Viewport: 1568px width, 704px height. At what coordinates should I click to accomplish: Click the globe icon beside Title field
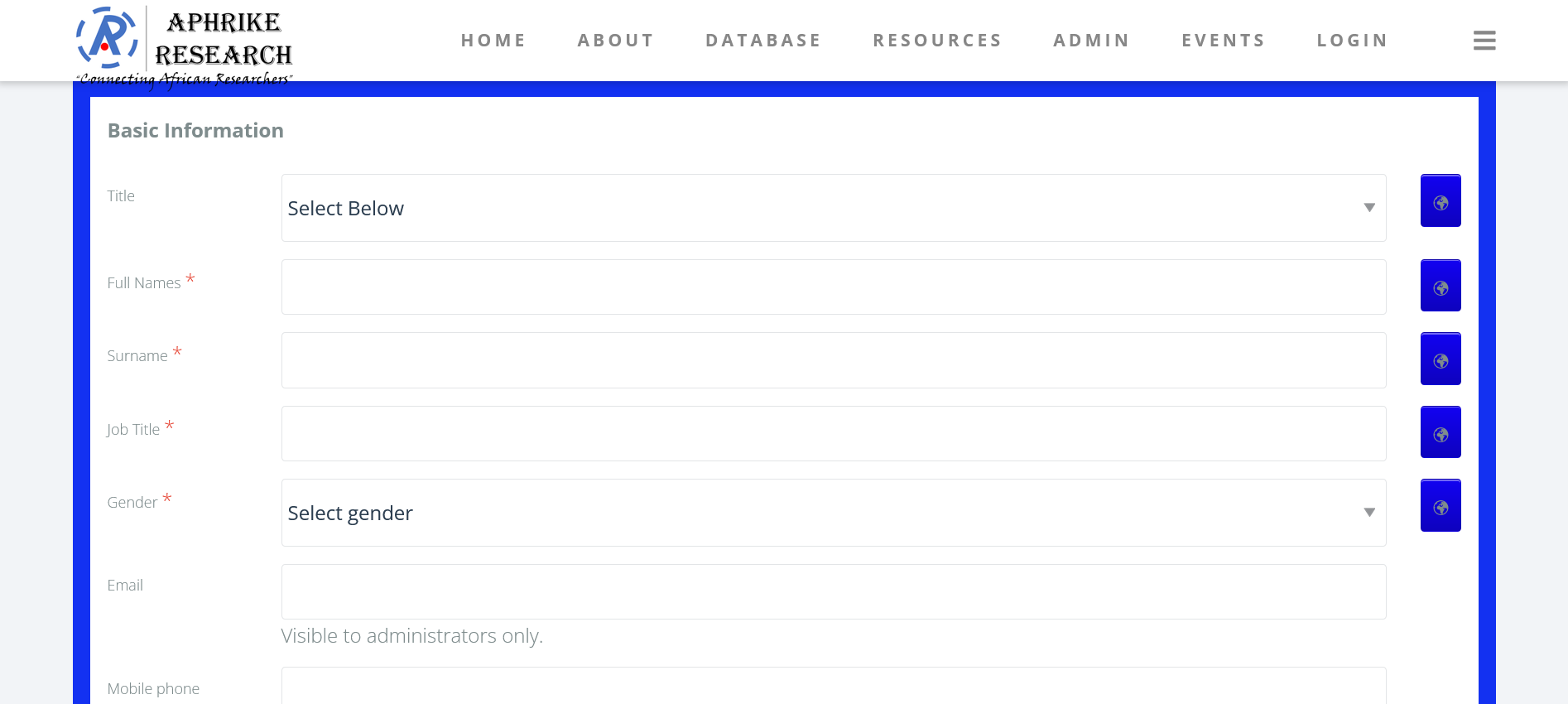[1441, 200]
